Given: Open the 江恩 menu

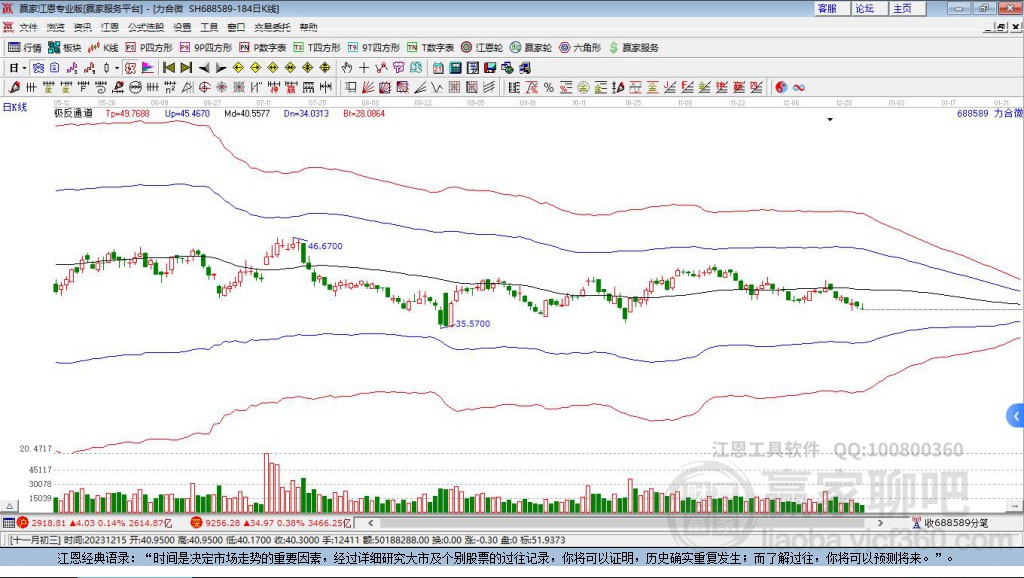Looking at the screenshot, I should click(x=110, y=27).
